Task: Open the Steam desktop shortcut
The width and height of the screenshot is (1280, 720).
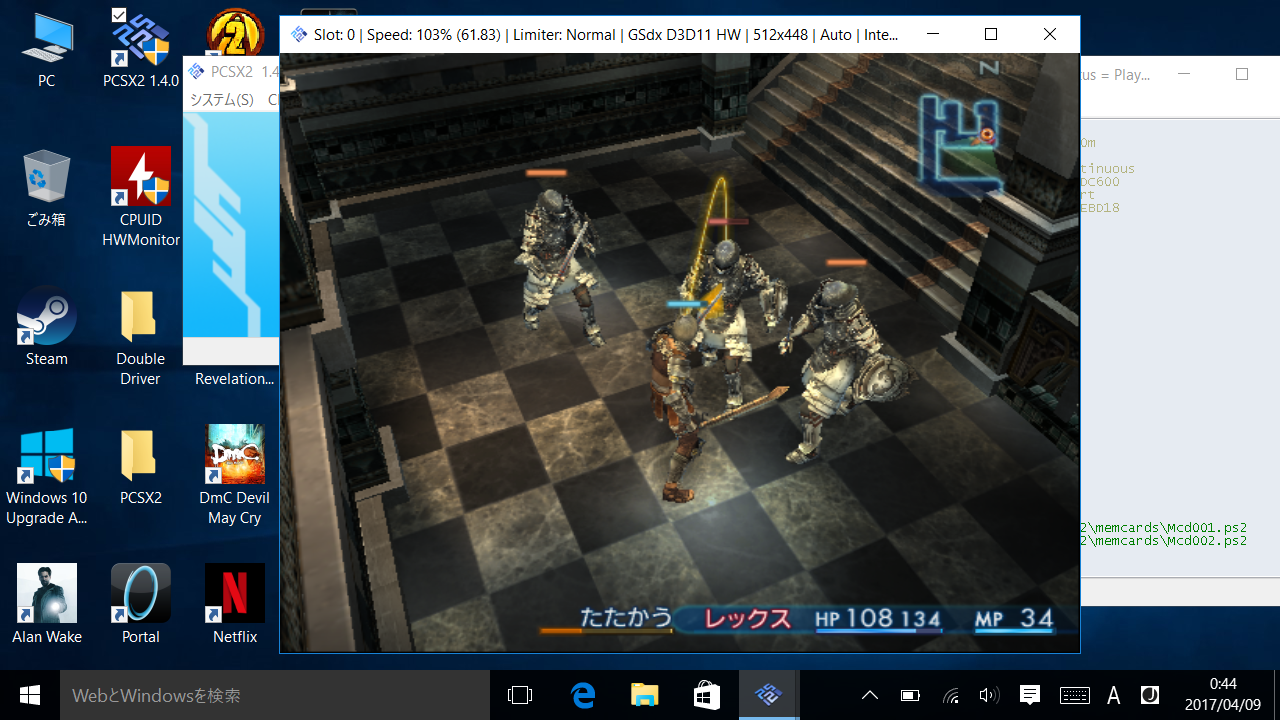Action: pos(46,328)
